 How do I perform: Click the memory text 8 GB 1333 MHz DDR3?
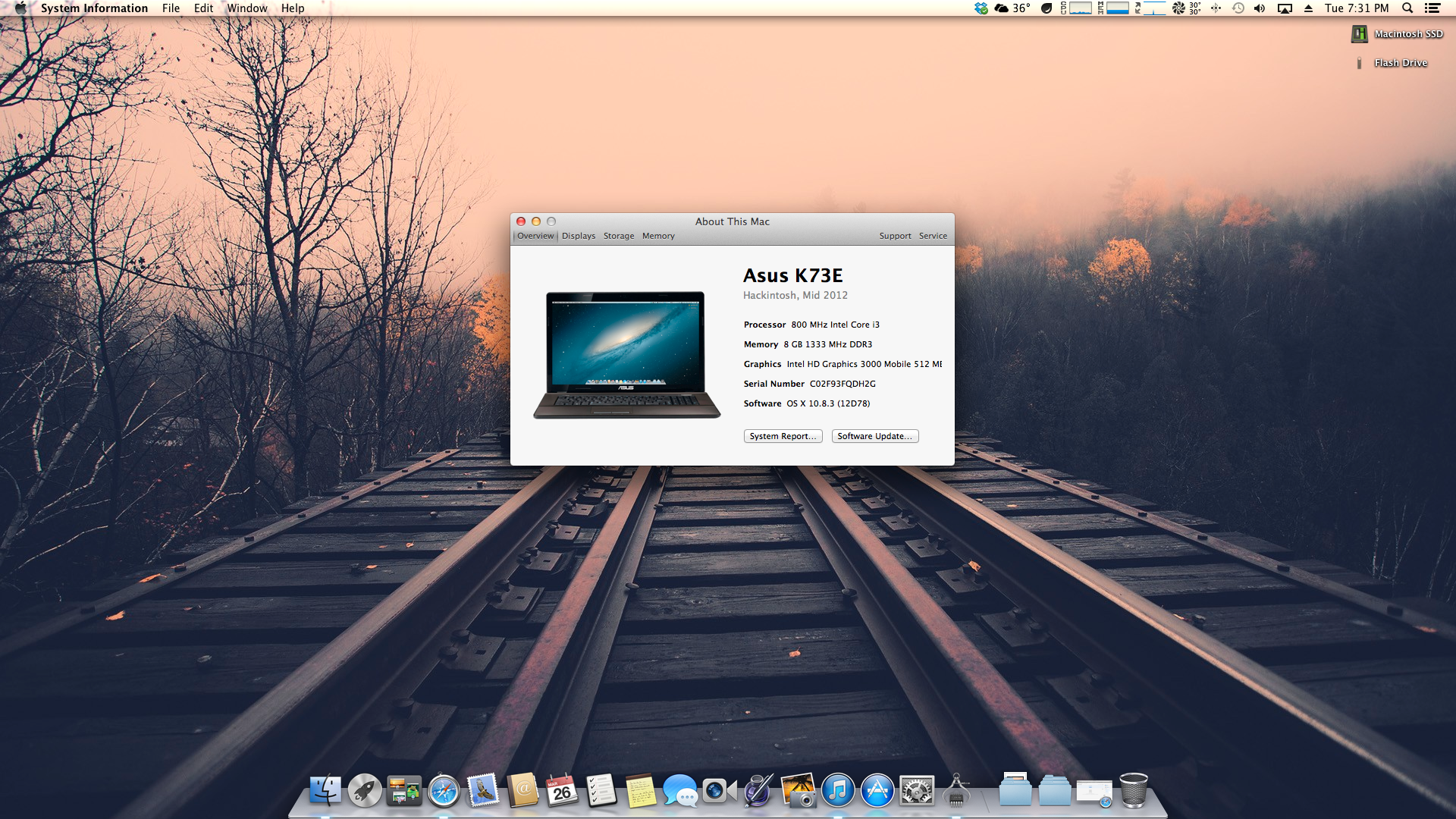pos(827,344)
